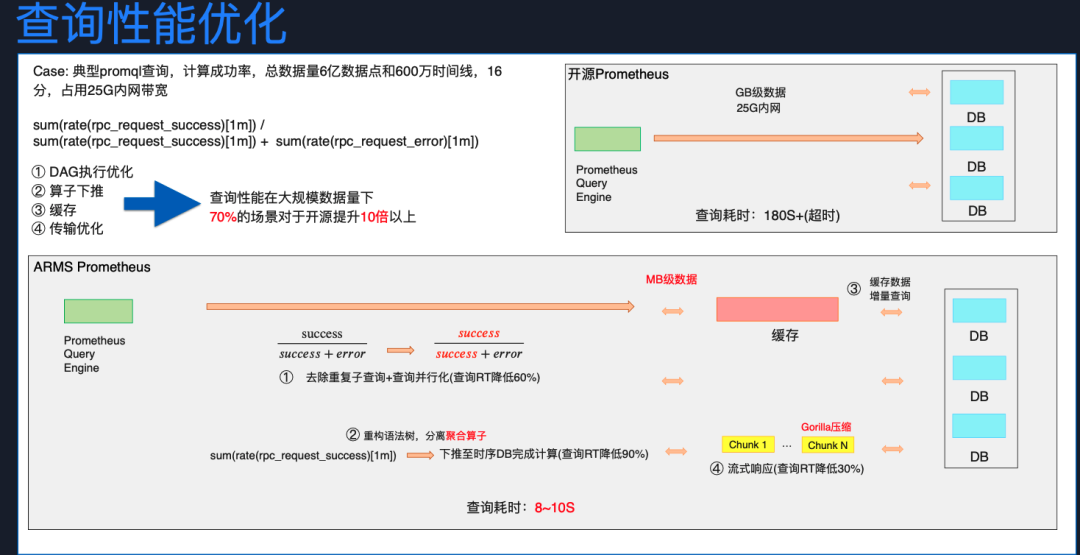Click long orange arrow in 开源Prometheus panel

788,139
